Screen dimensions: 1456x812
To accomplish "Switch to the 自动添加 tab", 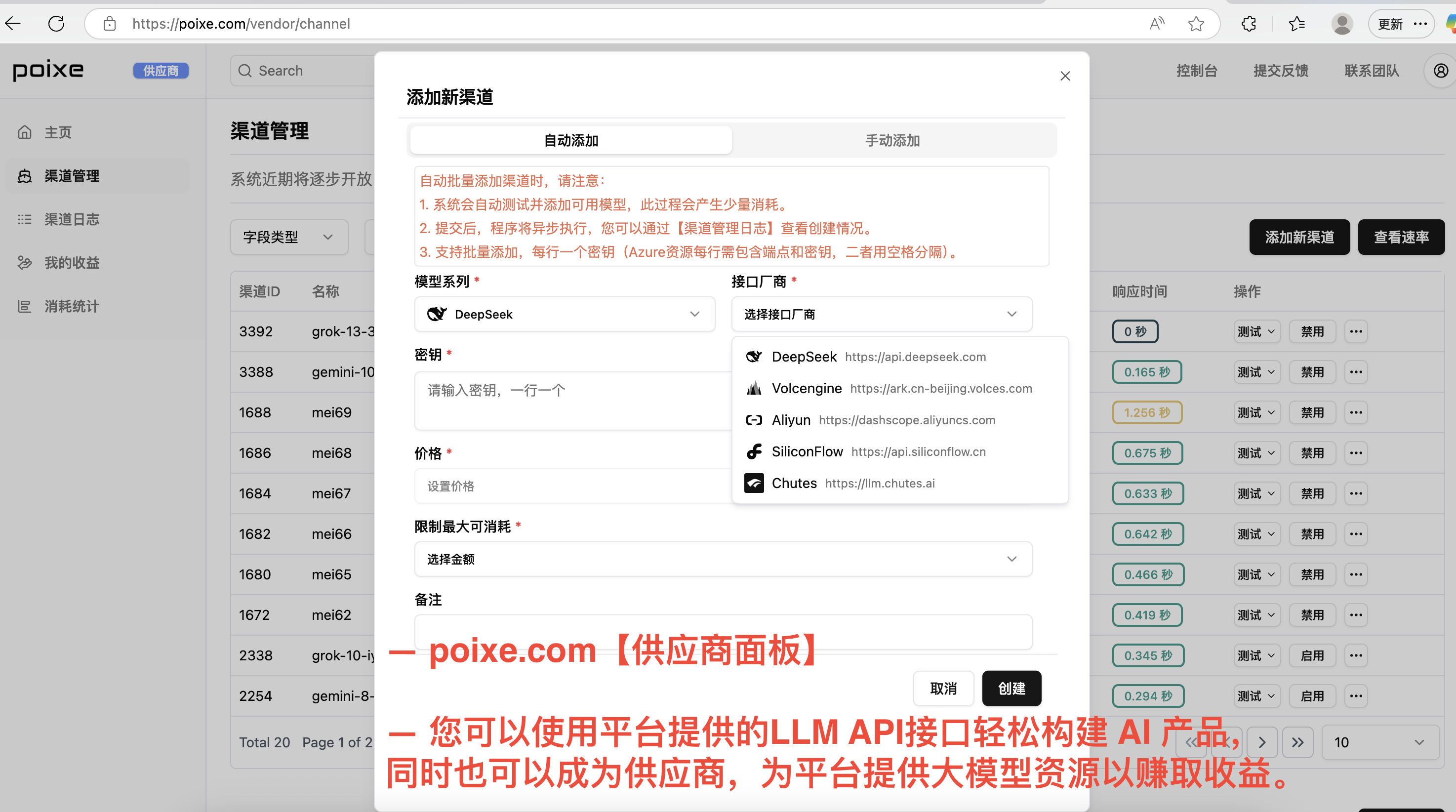I will click(x=571, y=140).
